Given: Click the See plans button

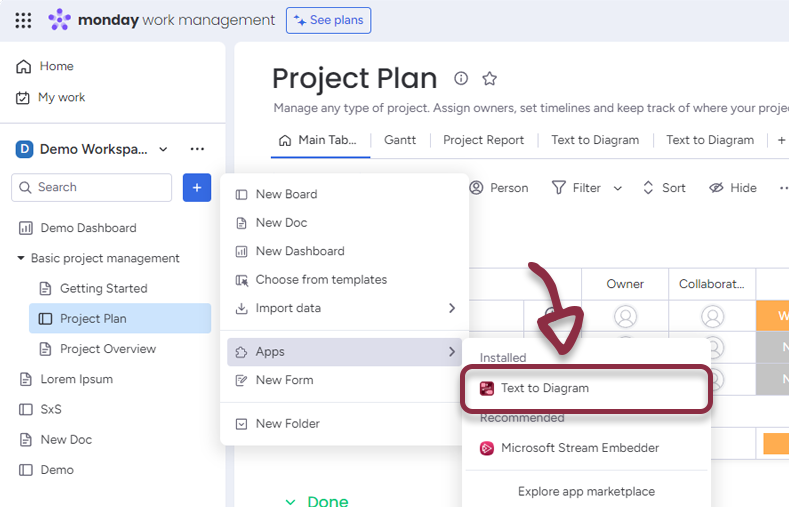Looking at the screenshot, I should pyautogui.click(x=328, y=20).
